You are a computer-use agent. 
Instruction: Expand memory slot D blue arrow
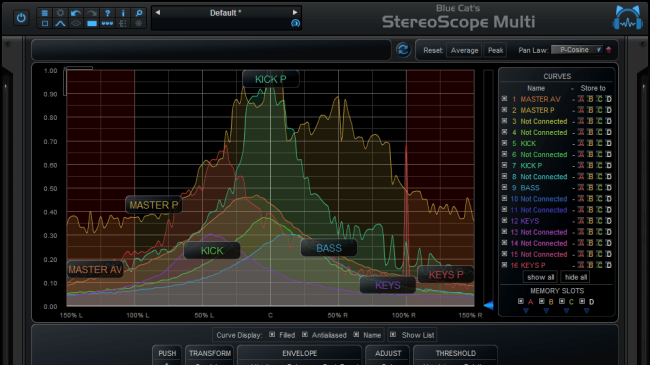[587, 311]
